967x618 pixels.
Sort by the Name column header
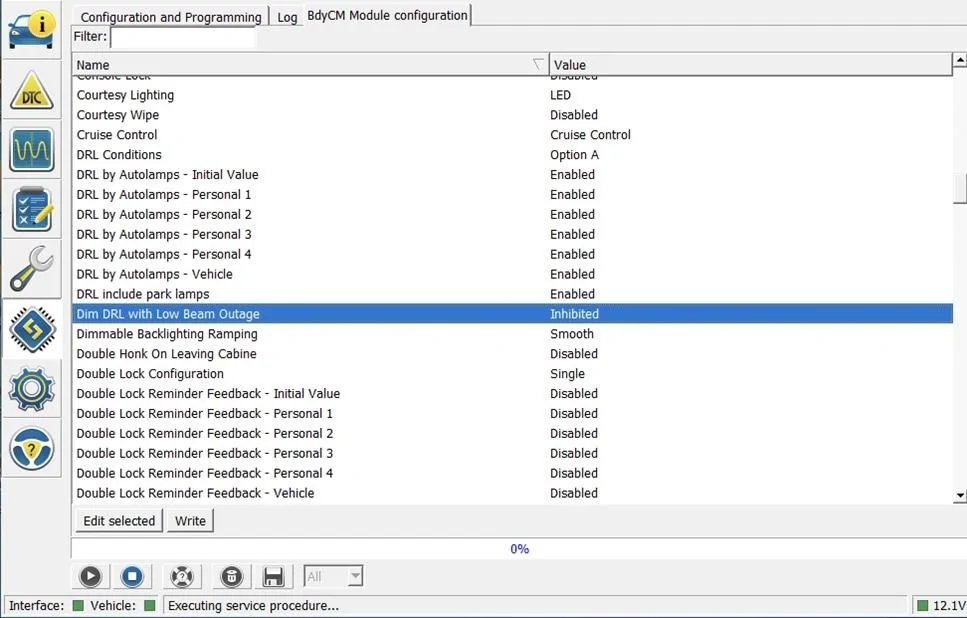310,64
